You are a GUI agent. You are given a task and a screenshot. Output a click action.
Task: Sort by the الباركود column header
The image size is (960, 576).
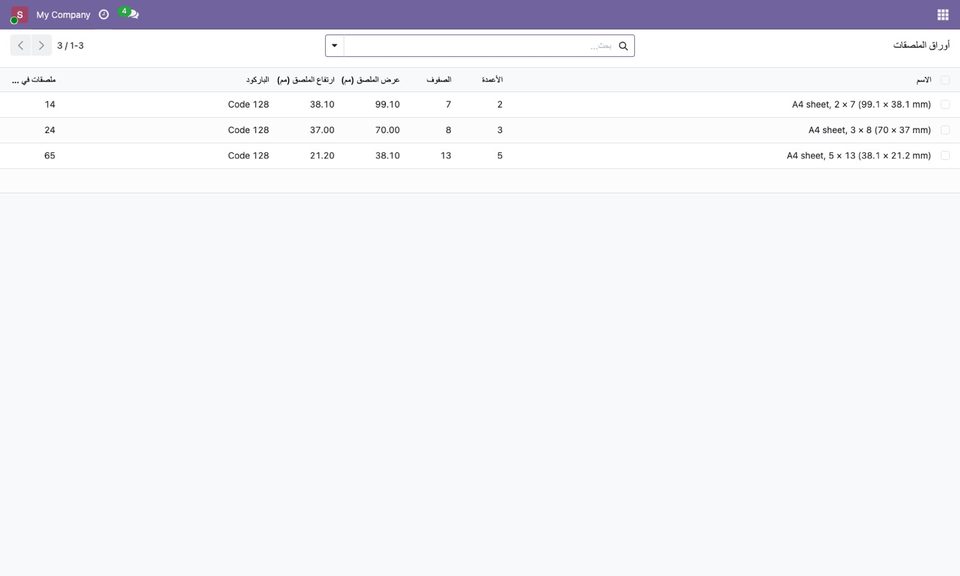point(257,80)
